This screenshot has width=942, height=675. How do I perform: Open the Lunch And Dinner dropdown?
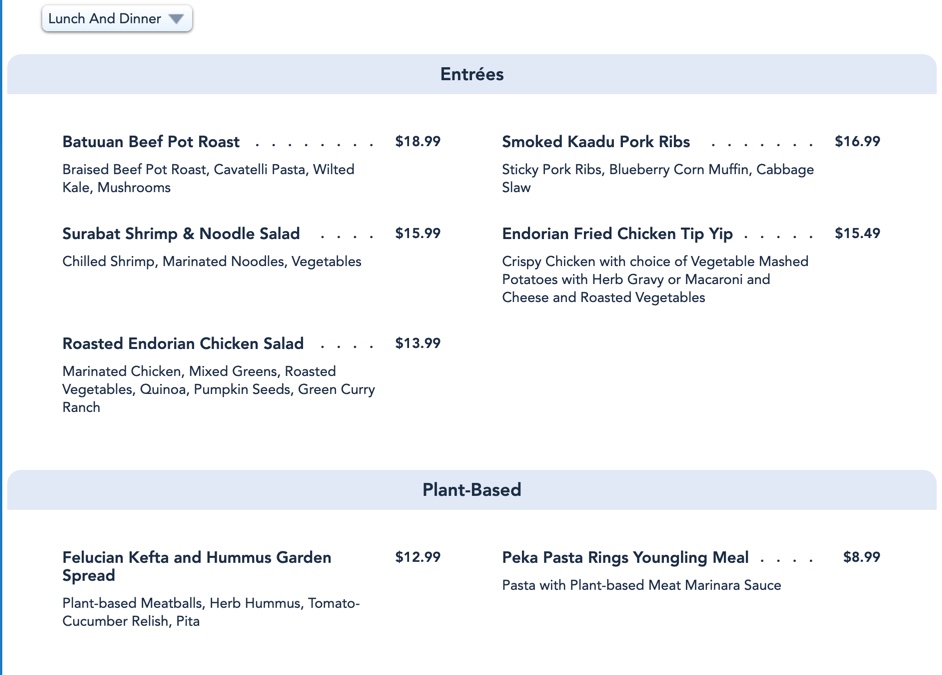click(x=117, y=19)
